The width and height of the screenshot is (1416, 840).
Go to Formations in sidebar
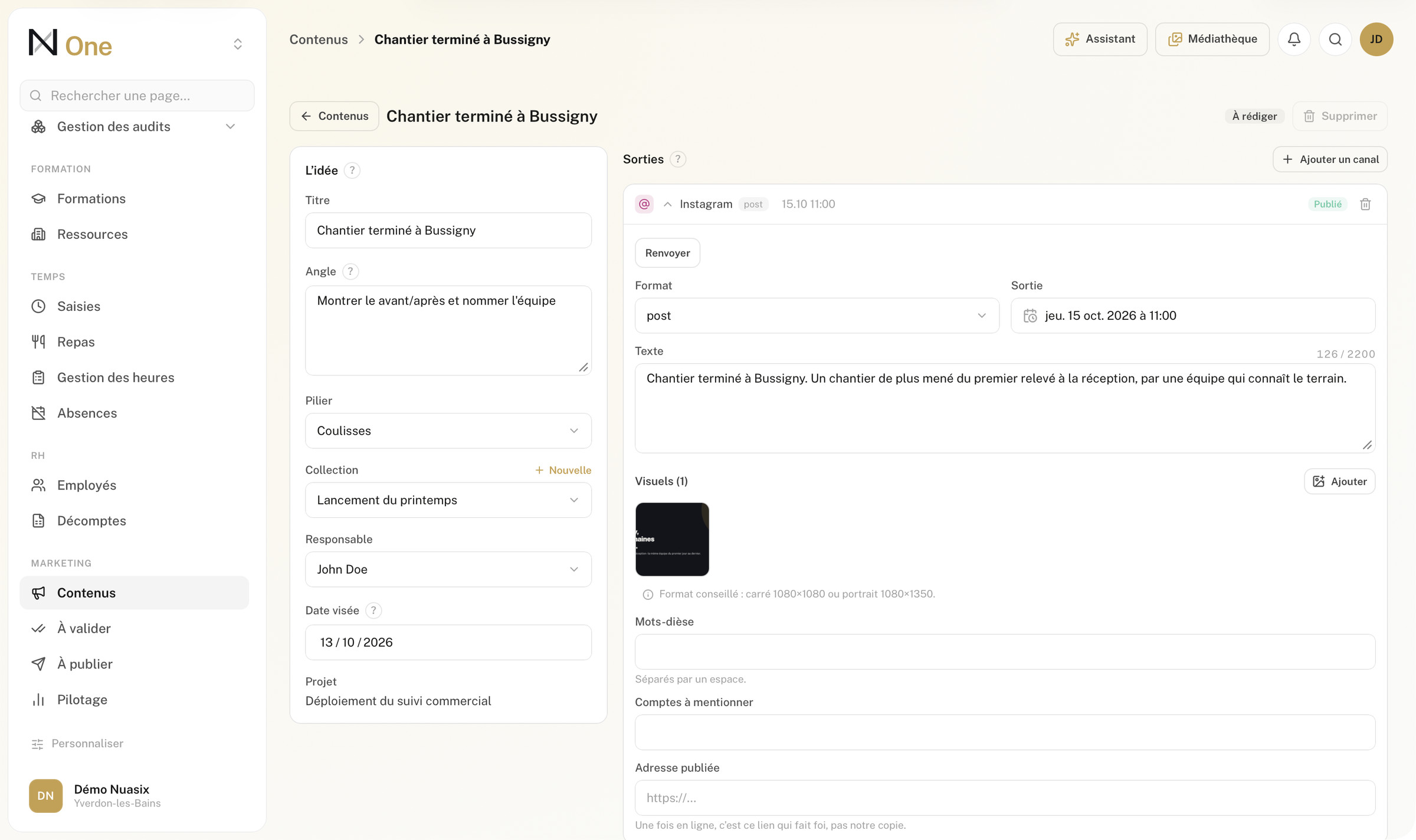coord(135,199)
